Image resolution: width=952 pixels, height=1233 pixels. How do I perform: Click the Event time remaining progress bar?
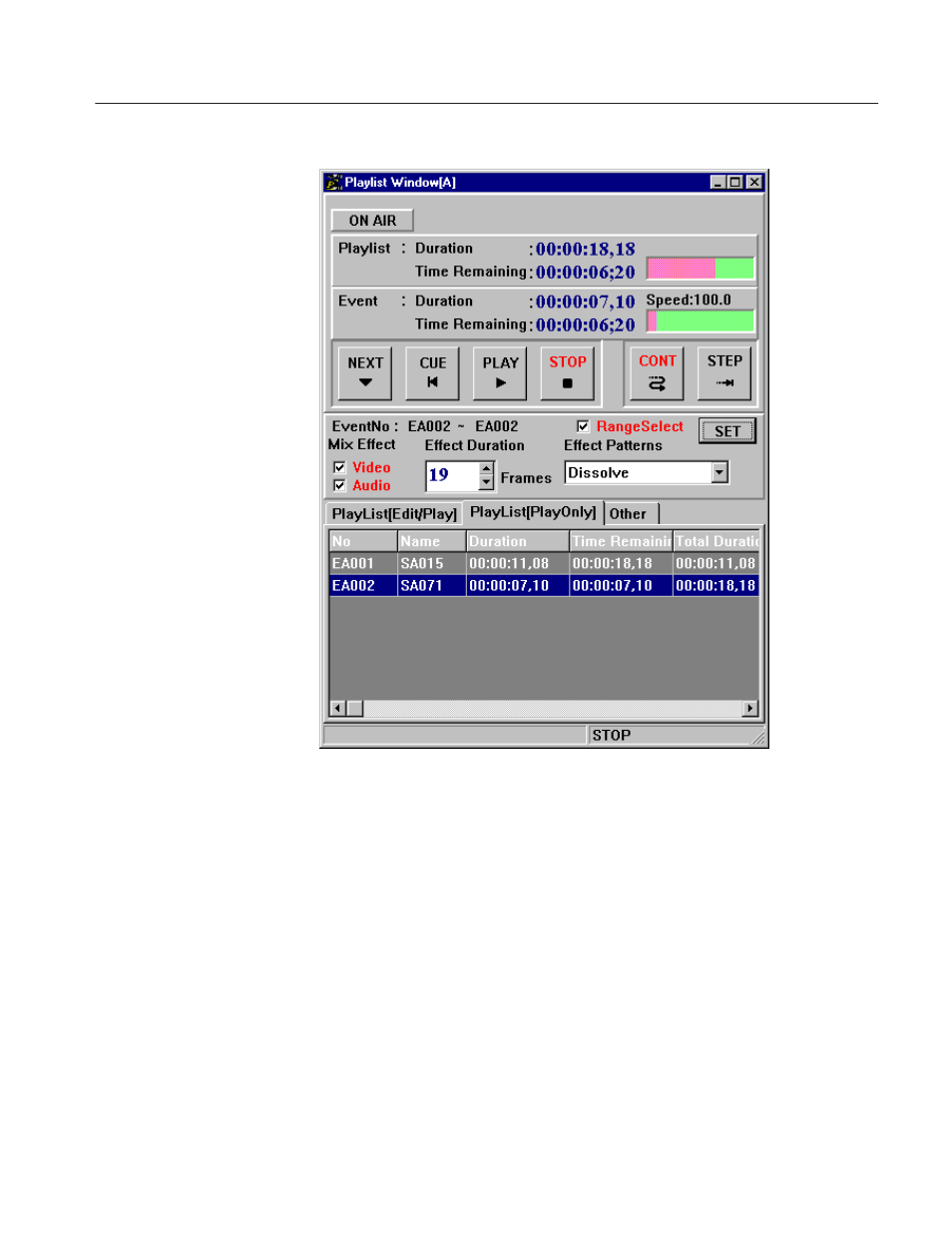pyautogui.click(x=701, y=320)
